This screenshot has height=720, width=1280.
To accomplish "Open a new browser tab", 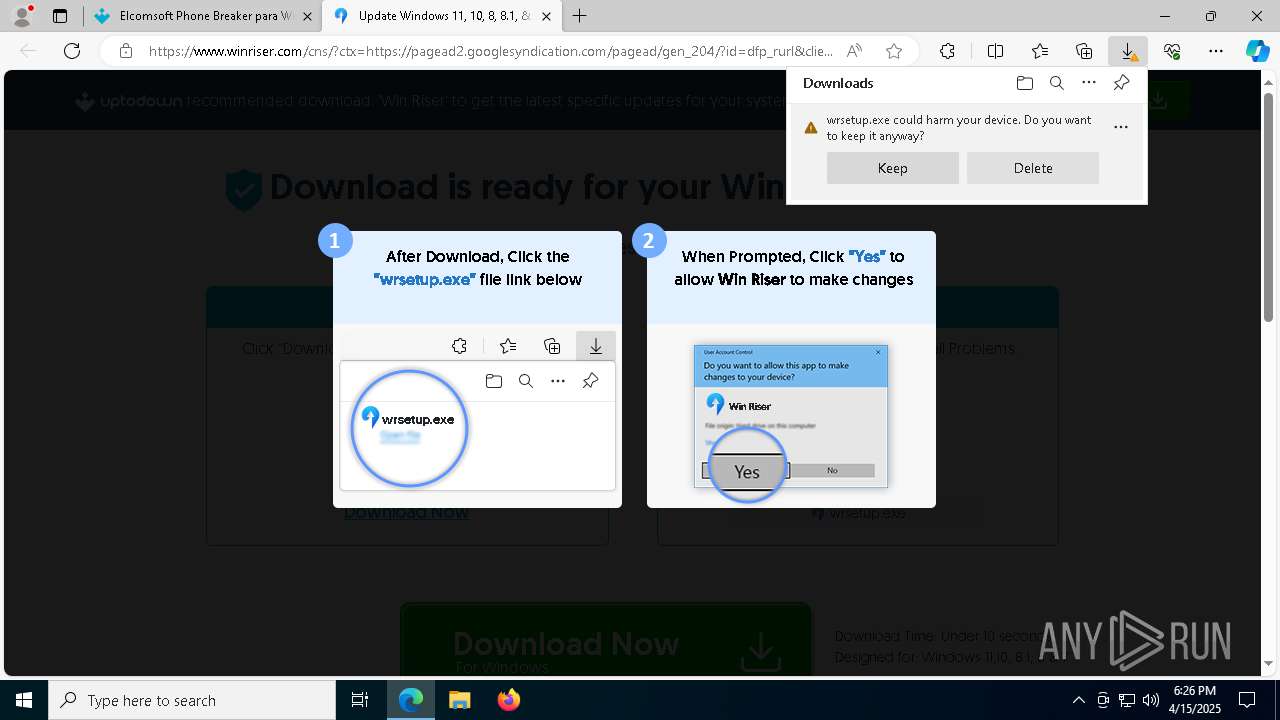I will tap(579, 16).
